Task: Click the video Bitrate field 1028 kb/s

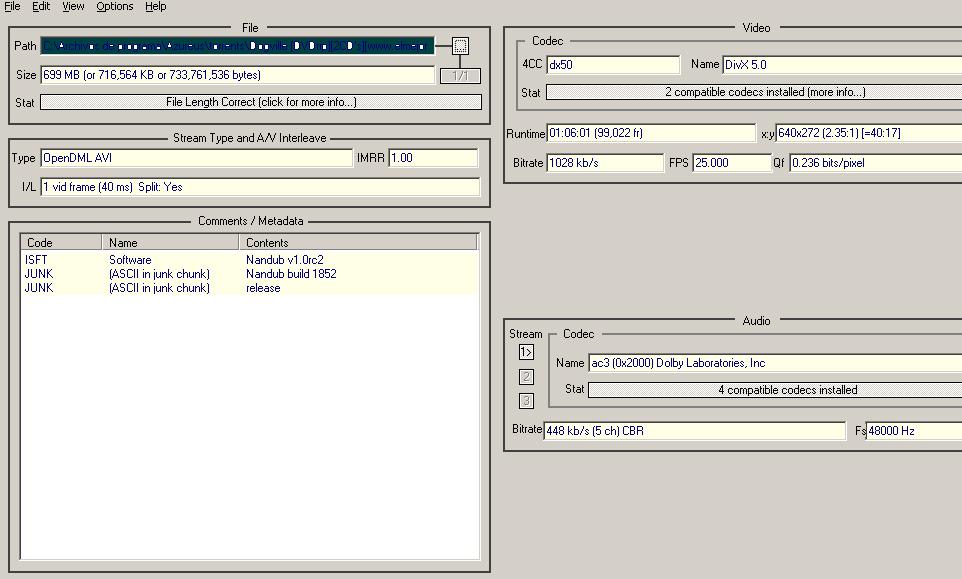Action: coord(605,163)
